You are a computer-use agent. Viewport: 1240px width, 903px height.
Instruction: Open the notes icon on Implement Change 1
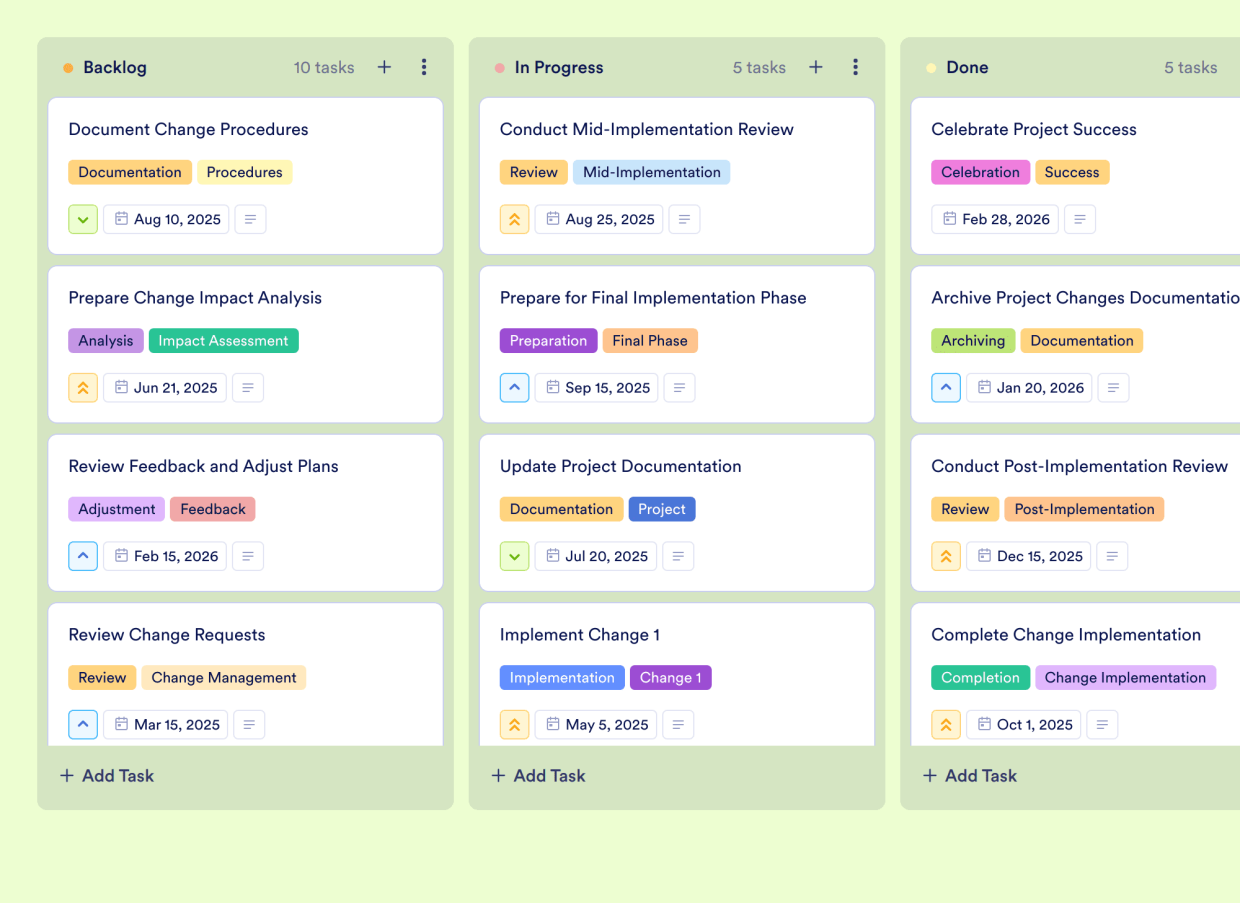678,724
